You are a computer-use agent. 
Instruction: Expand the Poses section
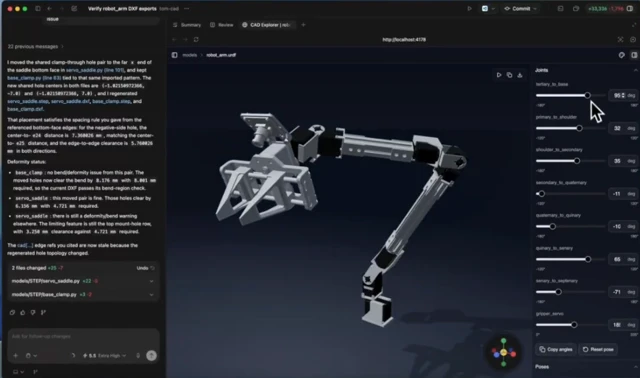pos(636,367)
